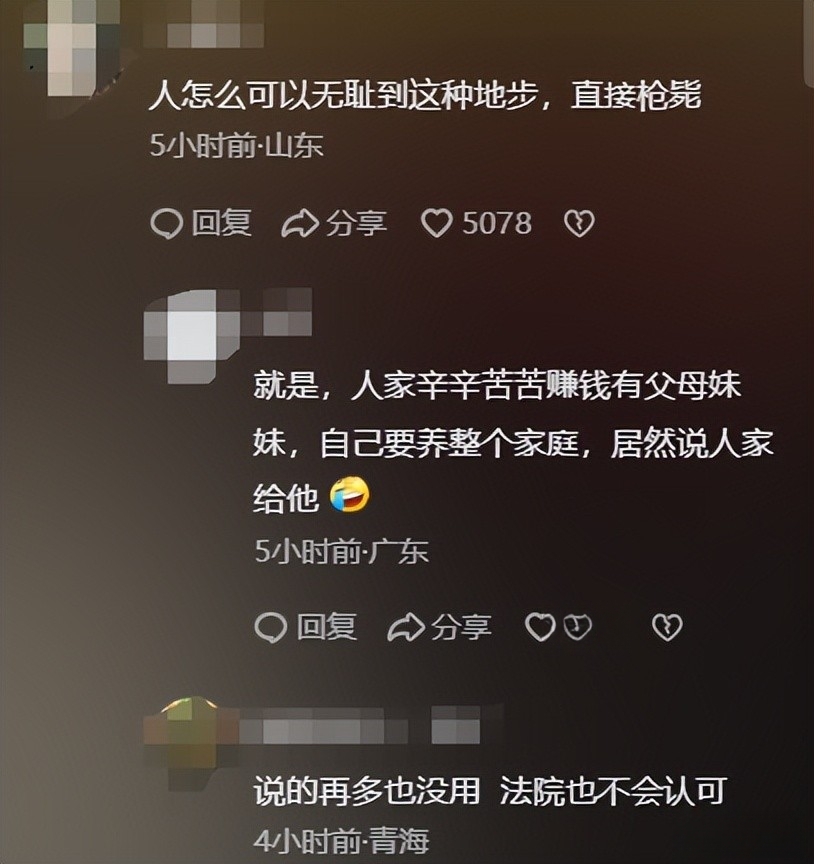Tap share arrow icon on Shandong comment
This screenshot has width=814, height=864.
300,224
